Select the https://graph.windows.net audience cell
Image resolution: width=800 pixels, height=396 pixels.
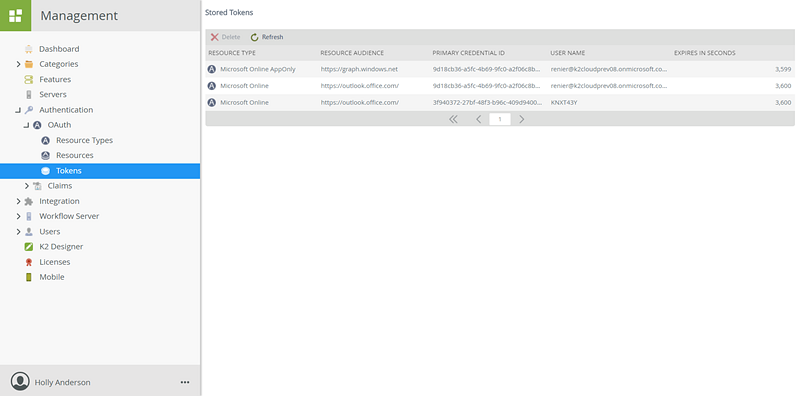359,69
